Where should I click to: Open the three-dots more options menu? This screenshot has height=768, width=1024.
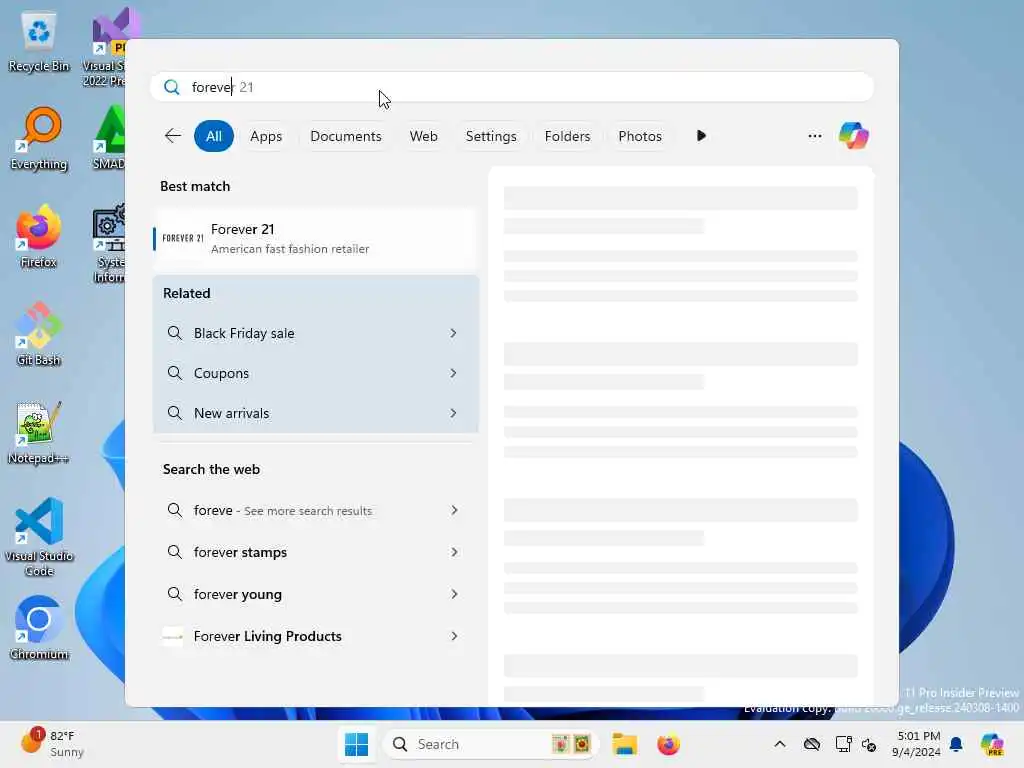[x=814, y=136]
